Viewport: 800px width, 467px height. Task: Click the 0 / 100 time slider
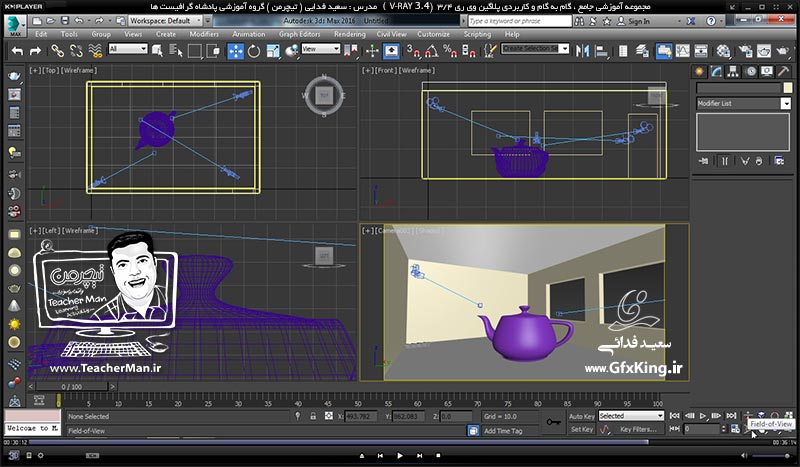click(x=71, y=387)
